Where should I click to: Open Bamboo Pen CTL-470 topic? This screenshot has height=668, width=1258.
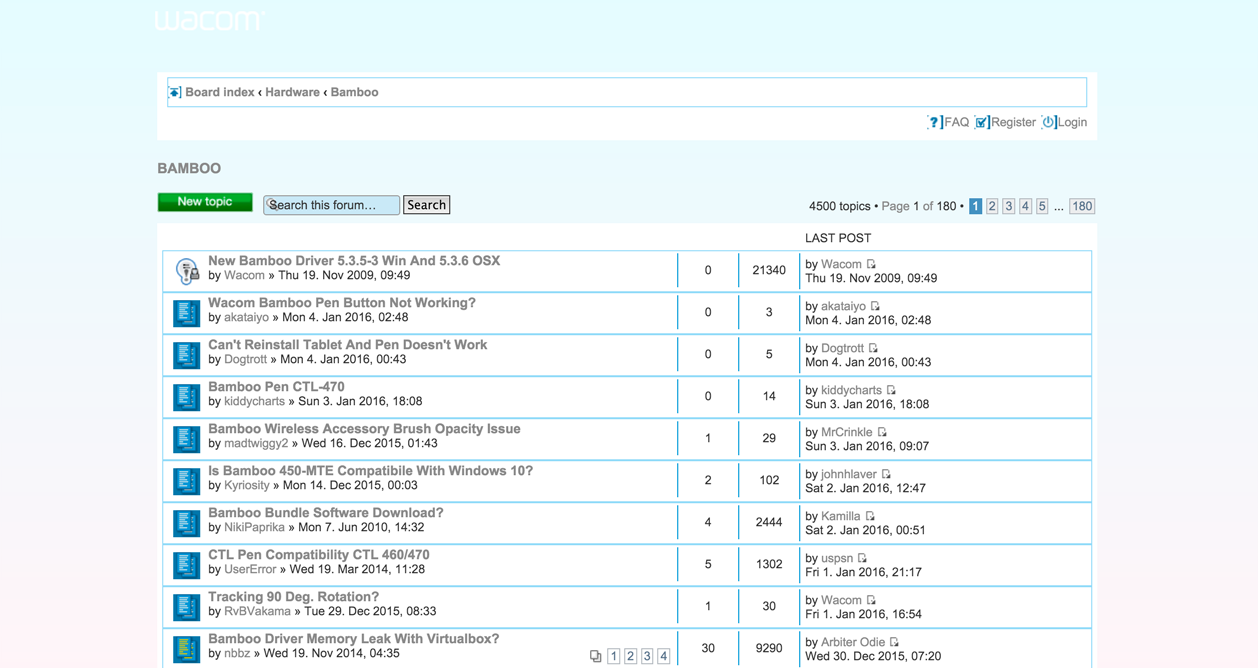coord(276,387)
